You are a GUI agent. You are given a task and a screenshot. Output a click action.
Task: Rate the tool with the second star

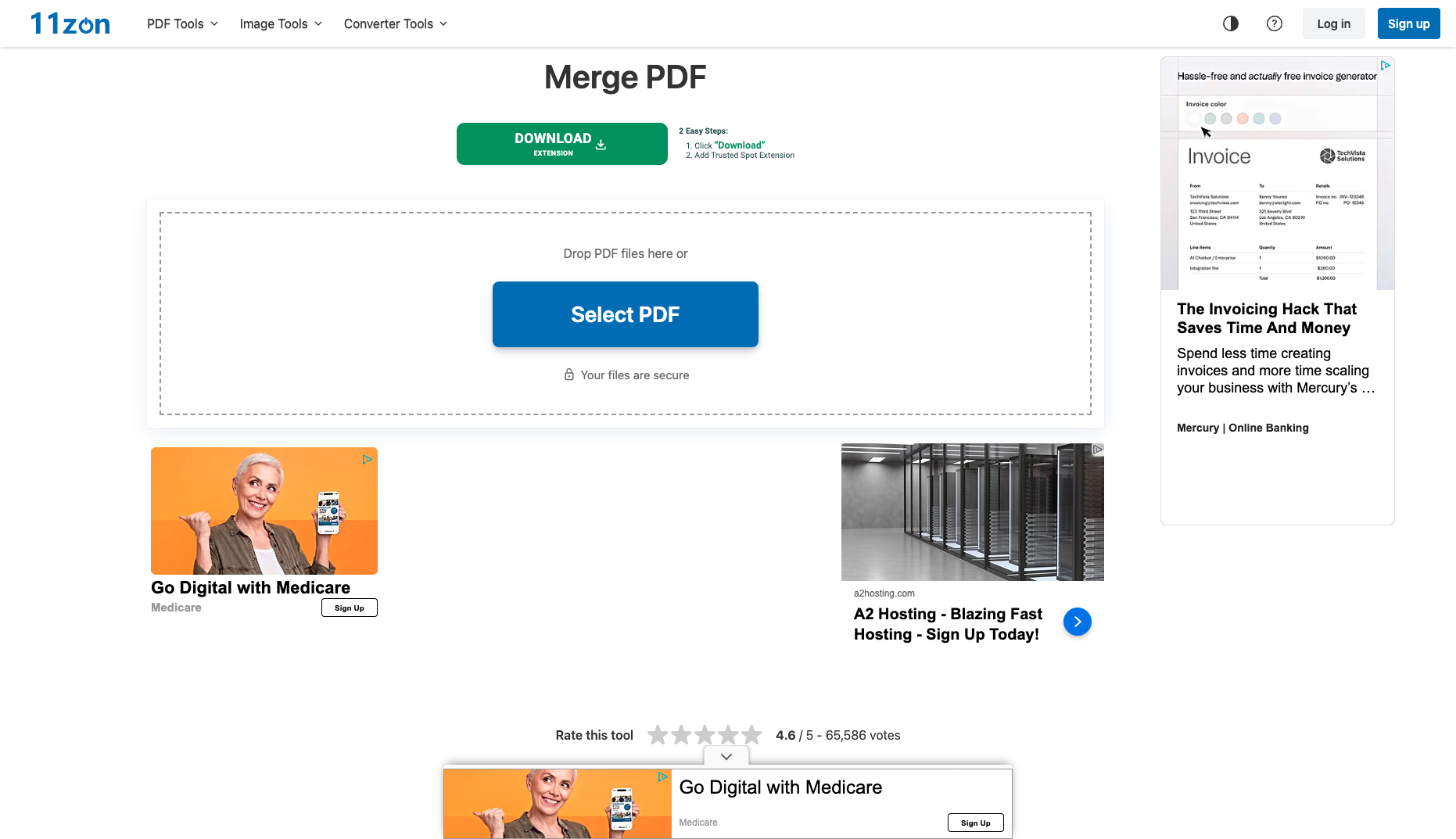(682, 735)
